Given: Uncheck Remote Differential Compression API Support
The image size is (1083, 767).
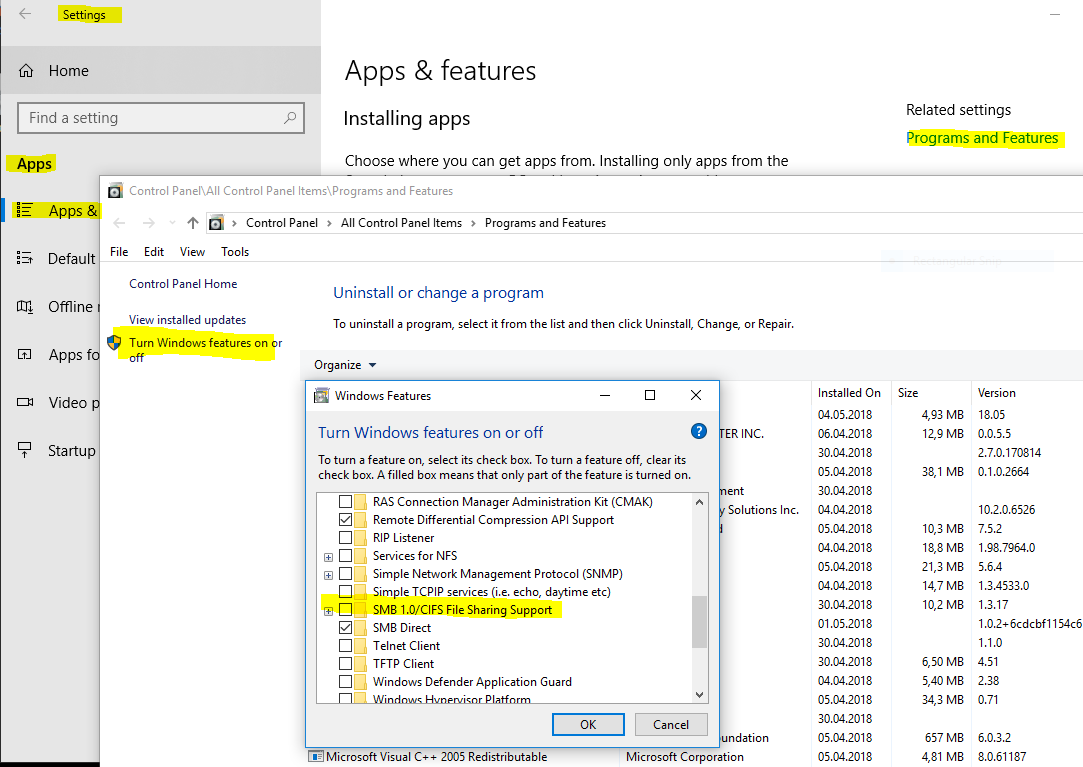Looking at the screenshot, I should [x=345, y=520].
